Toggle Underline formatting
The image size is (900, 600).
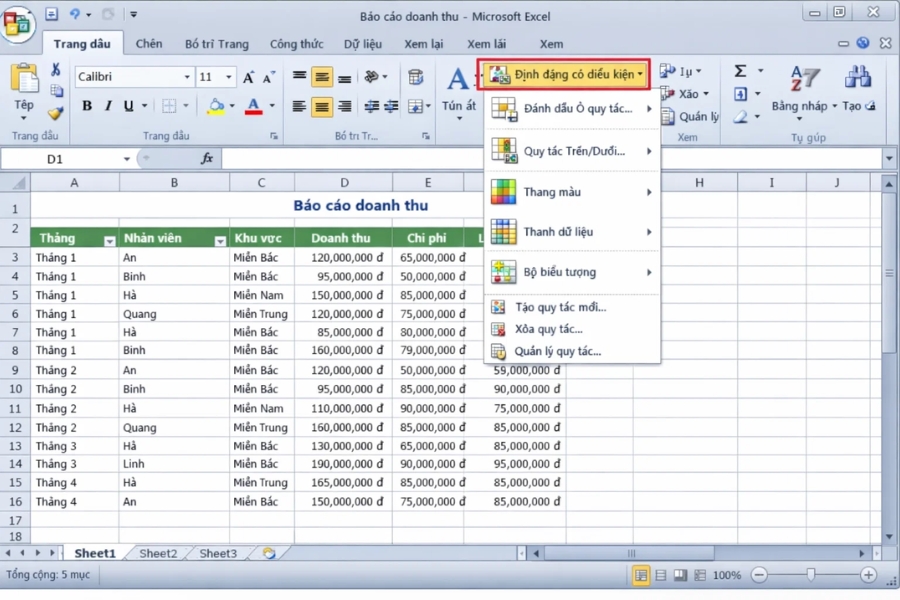(x=128, y=105)
